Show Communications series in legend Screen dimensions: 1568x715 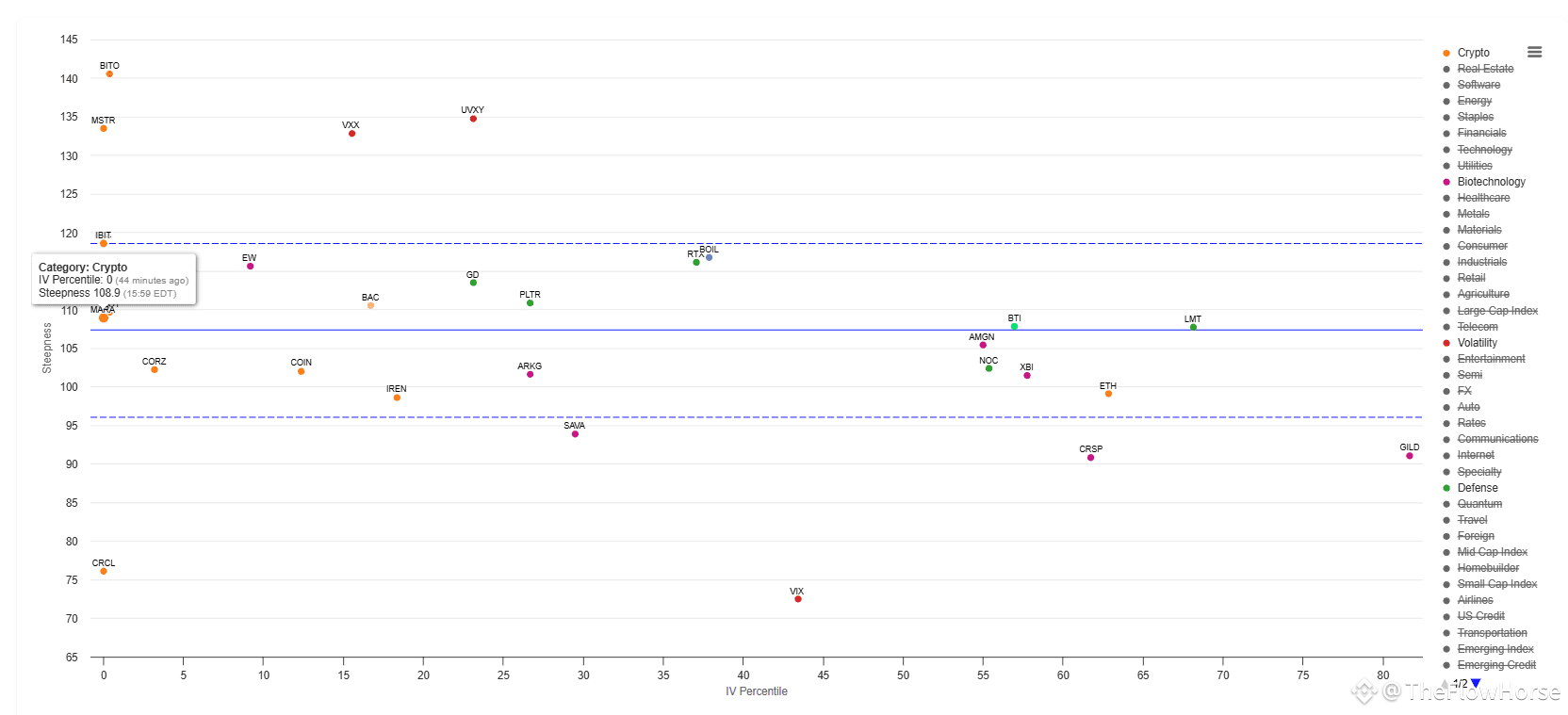coord(1497,439)
